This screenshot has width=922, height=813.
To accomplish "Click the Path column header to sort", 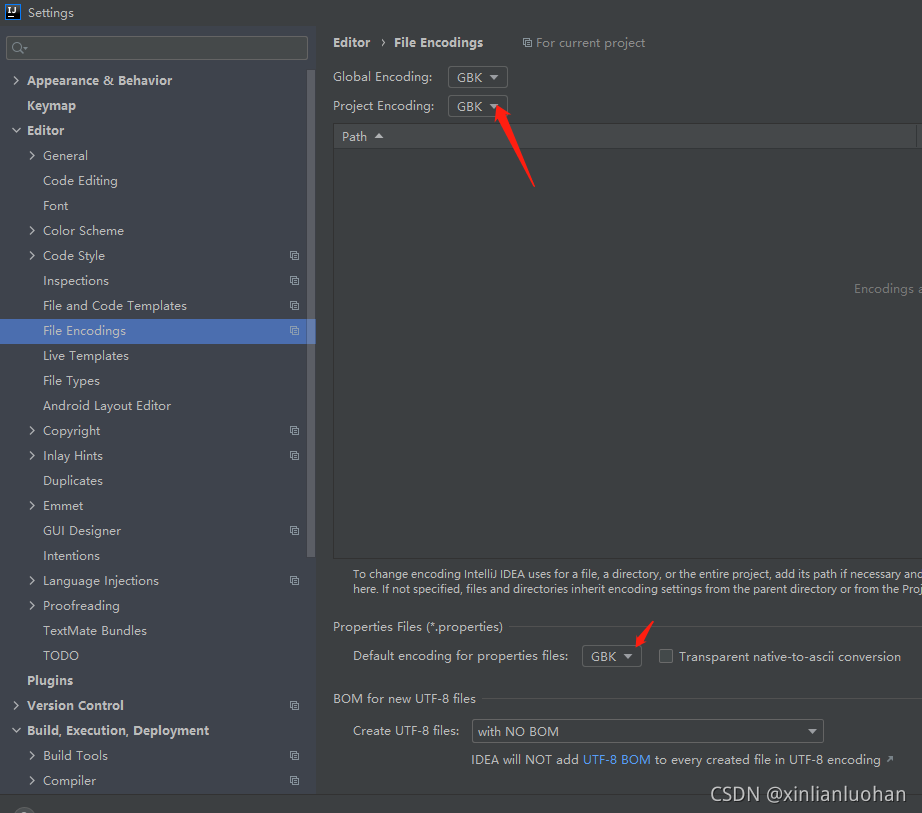I will [x=354, y=135].
